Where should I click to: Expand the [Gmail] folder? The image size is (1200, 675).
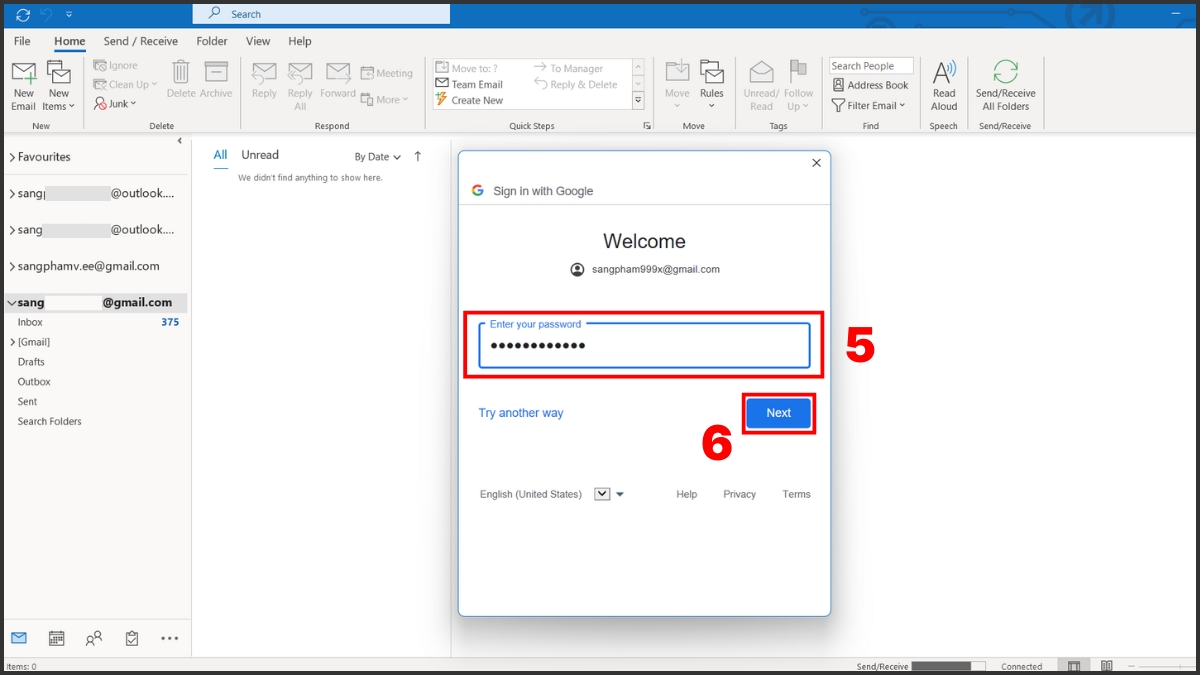coord(12,342)
